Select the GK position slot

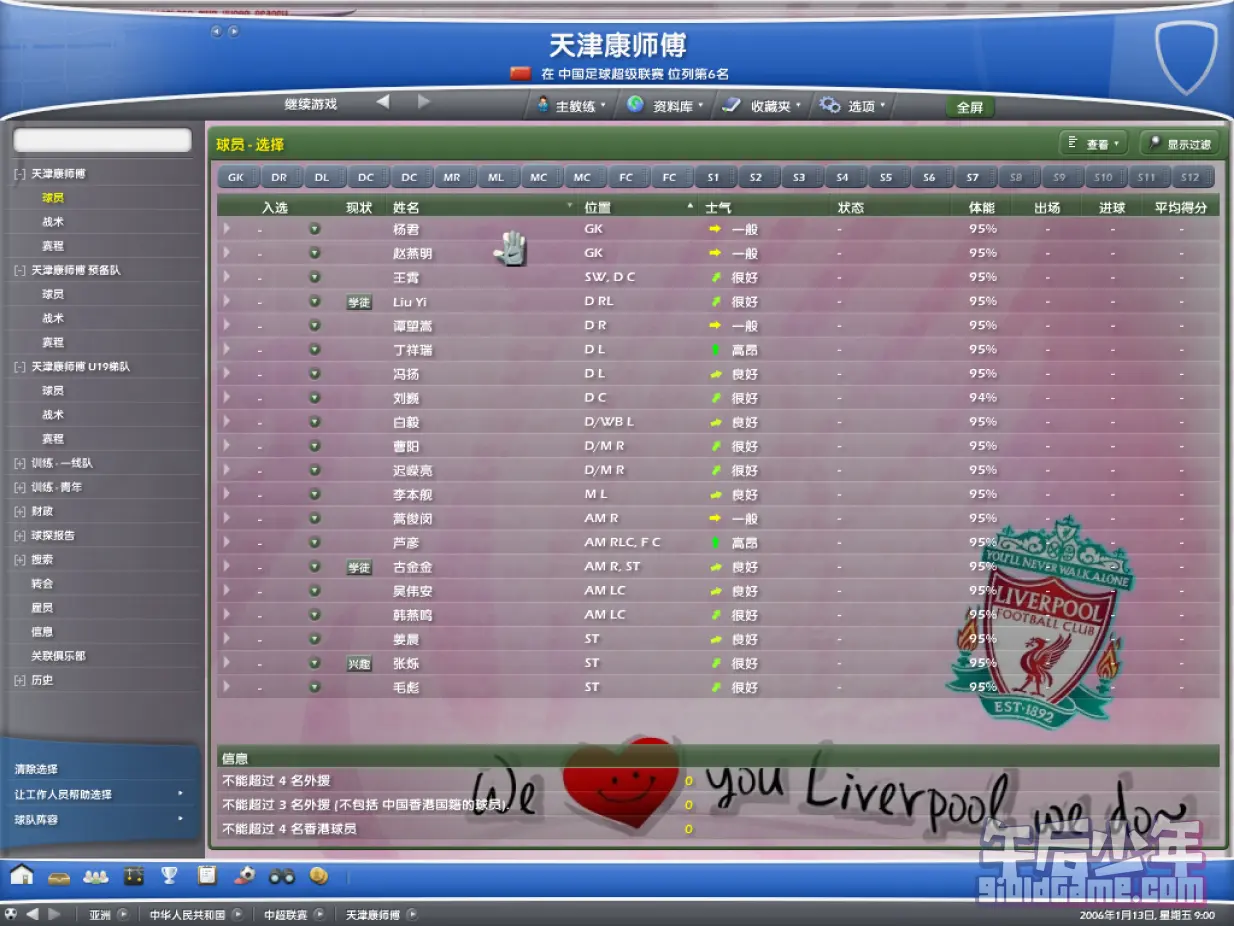tap(236, 177)
